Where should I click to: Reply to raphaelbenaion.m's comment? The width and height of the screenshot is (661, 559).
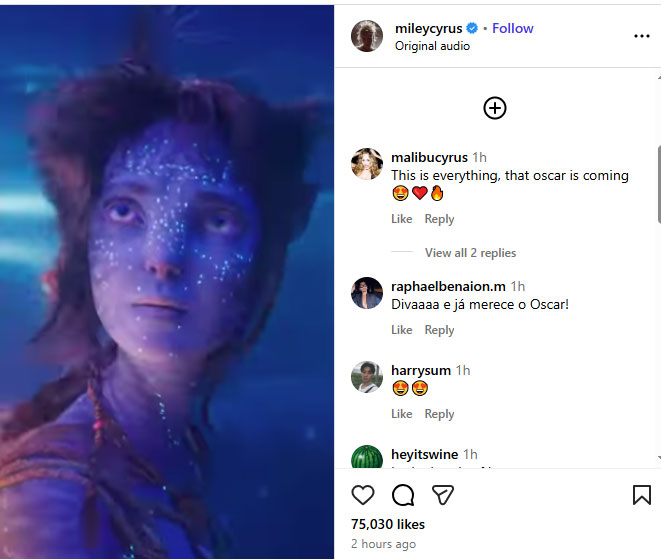439,330
